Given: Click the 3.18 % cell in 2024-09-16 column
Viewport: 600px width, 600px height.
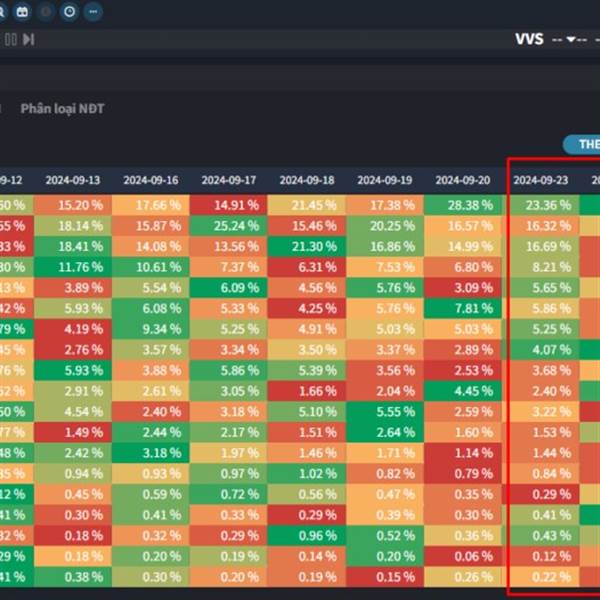Looking at the screenshot, I should coord(151,453).
